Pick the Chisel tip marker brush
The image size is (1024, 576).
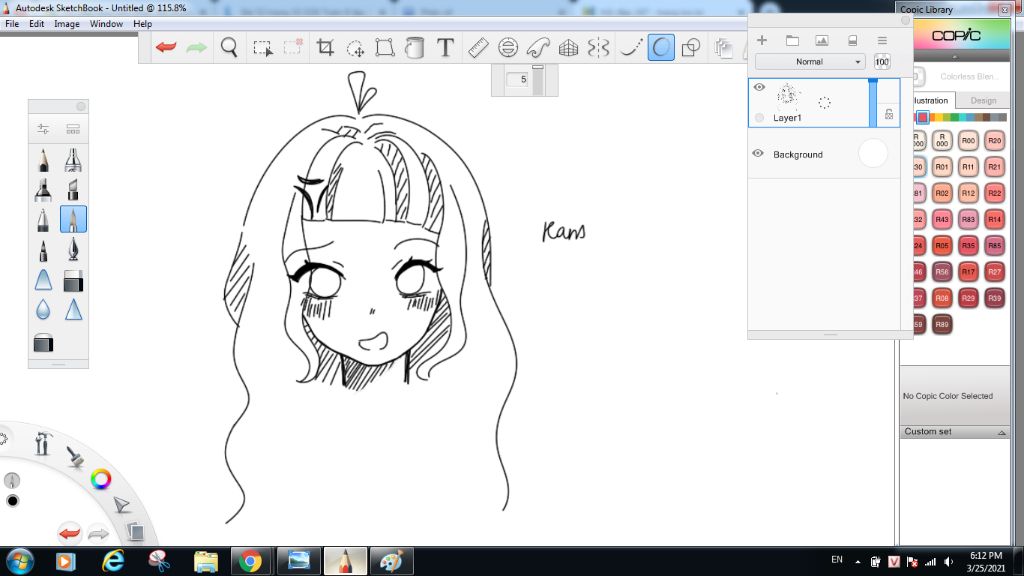click(x=73, y=189)
